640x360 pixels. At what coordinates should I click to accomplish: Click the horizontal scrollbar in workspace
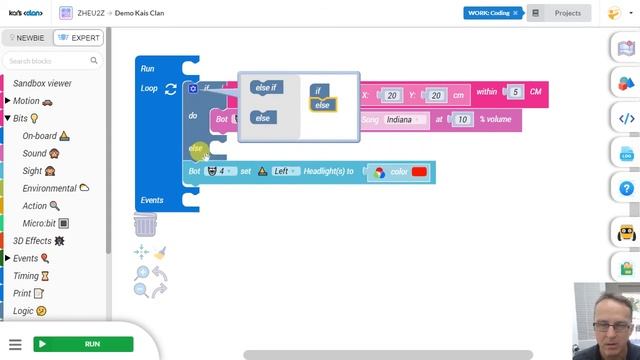click(x=388, y=354)
